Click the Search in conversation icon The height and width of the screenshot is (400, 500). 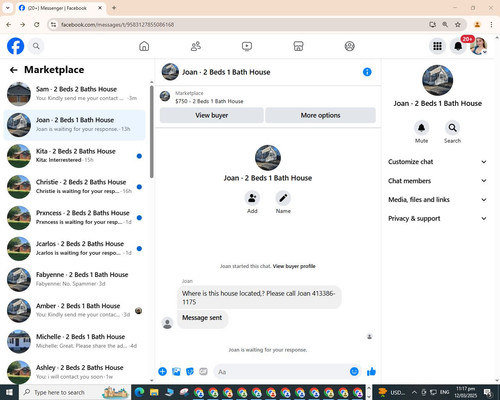[x=452, y=128]
